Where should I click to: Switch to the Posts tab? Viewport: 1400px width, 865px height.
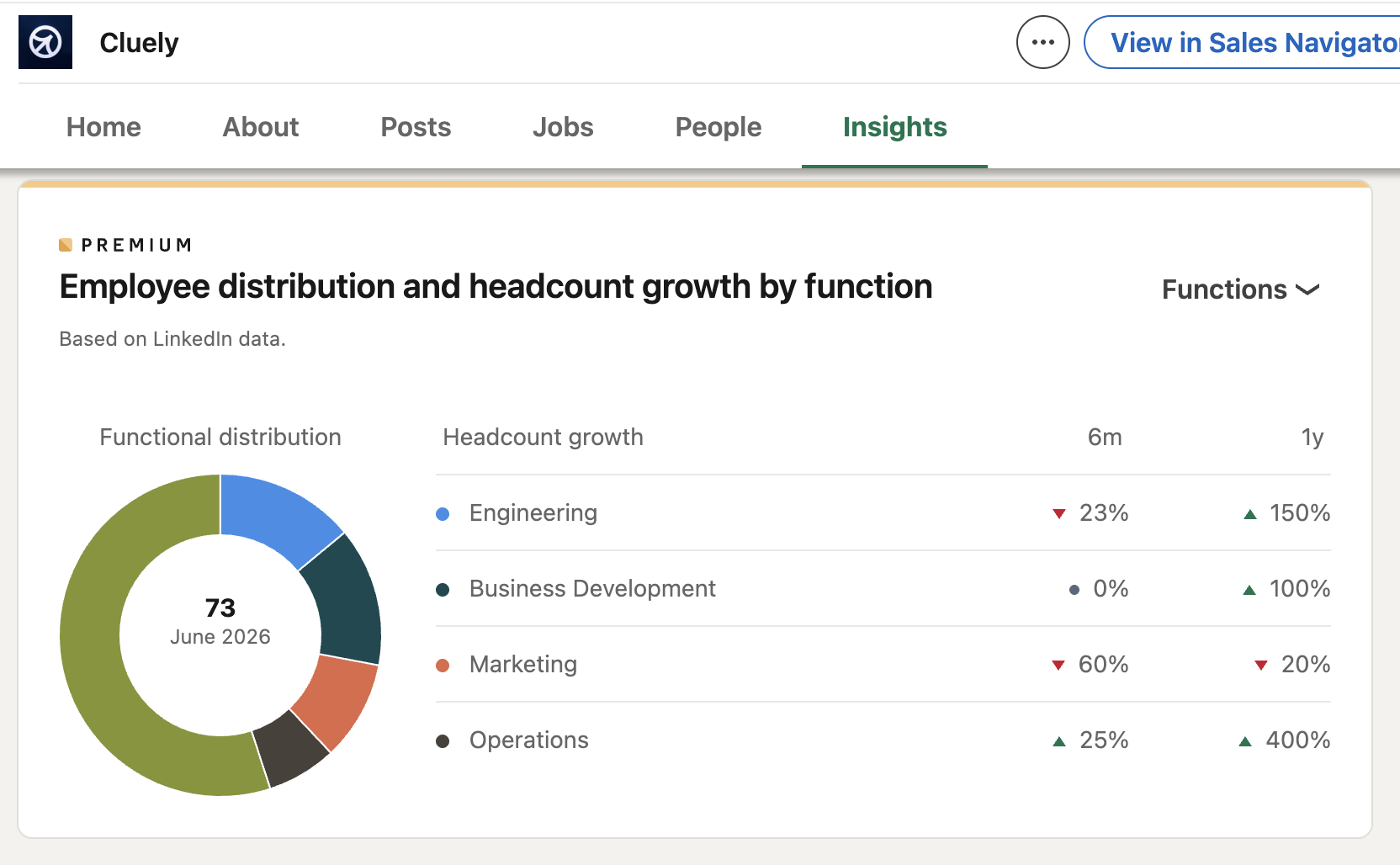pyautogui.click(x=416, y=127)
